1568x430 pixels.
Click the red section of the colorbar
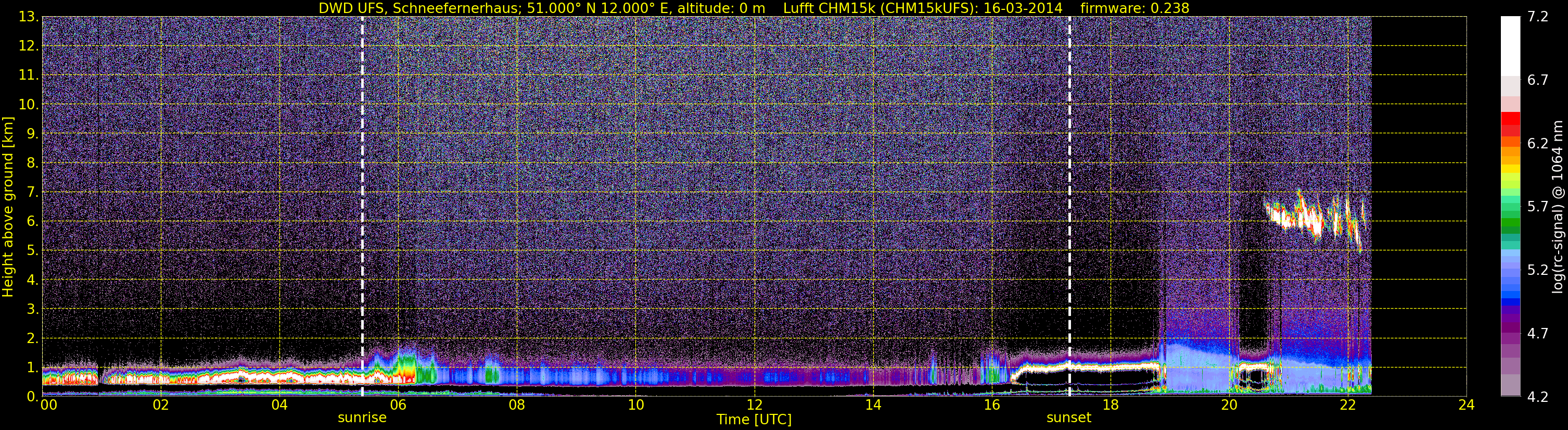click(x=1510, y=124)
